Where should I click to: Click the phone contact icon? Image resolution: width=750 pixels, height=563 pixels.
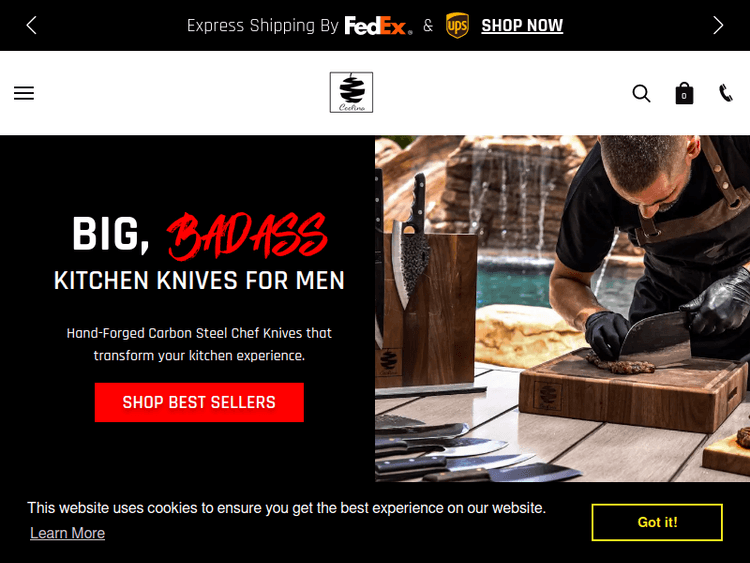726,93
